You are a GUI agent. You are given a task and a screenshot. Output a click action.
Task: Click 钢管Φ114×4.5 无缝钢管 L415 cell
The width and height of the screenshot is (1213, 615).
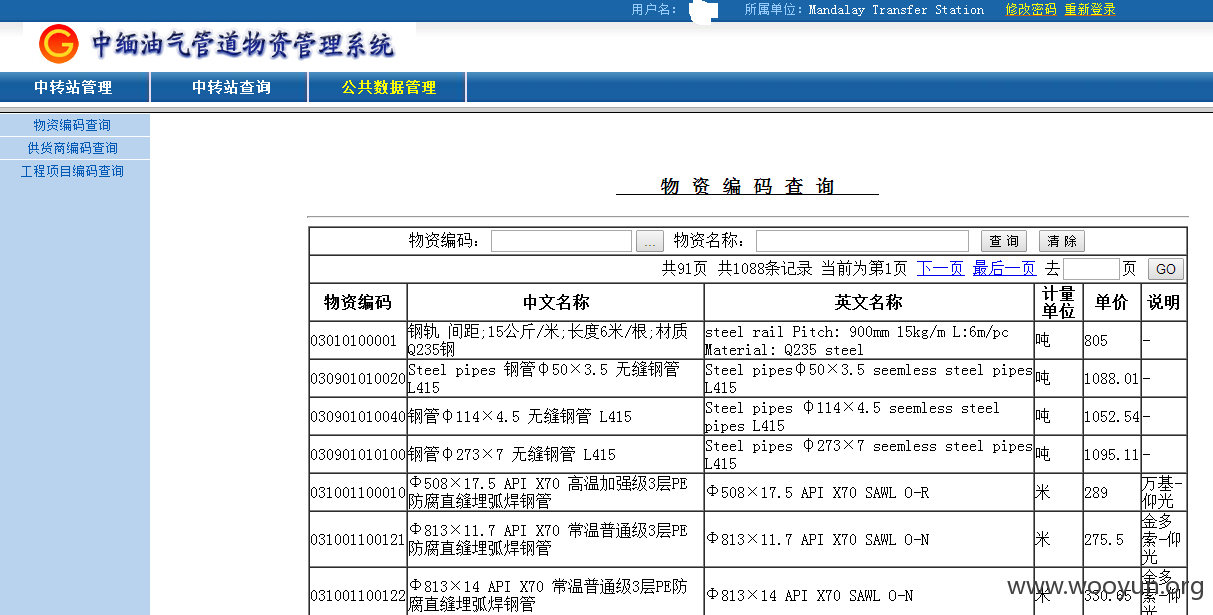coord(556,417)
